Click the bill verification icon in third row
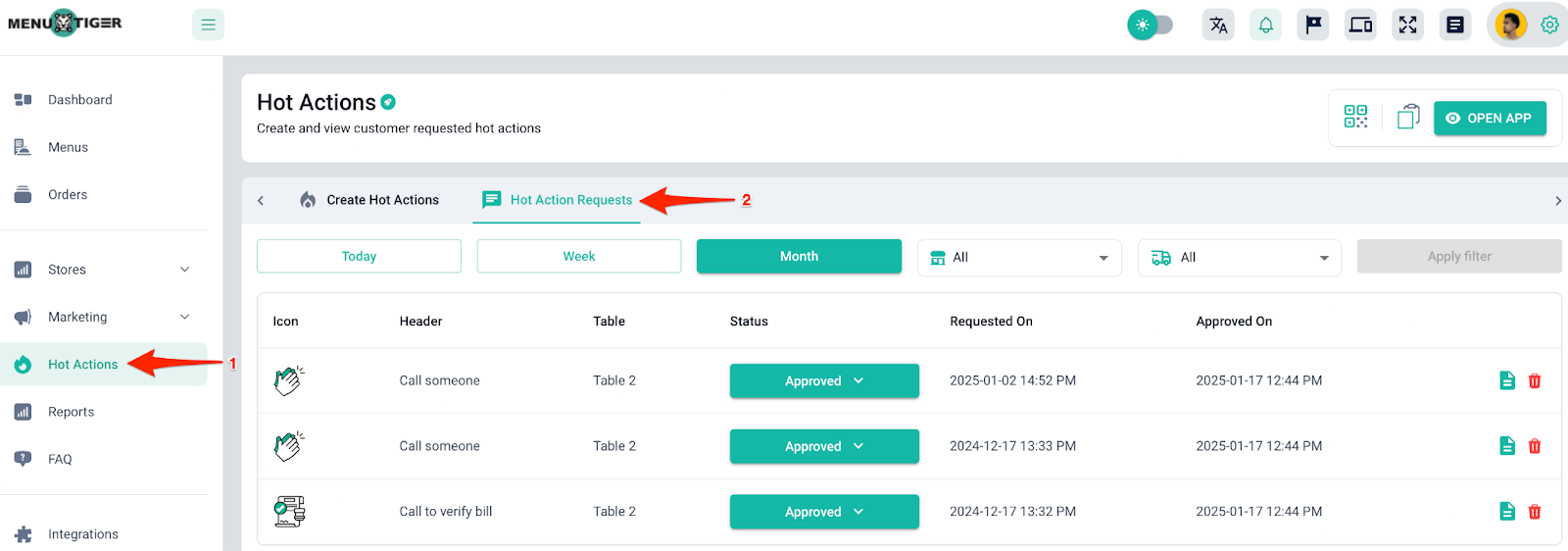The width and height of the screenshot is (1568, 551). (289, 511)
